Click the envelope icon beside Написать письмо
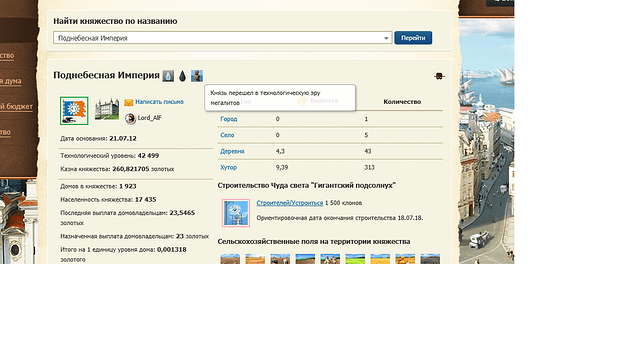This screenshot has height=360, width=640. pyautogui.click(x=129, y=102)
